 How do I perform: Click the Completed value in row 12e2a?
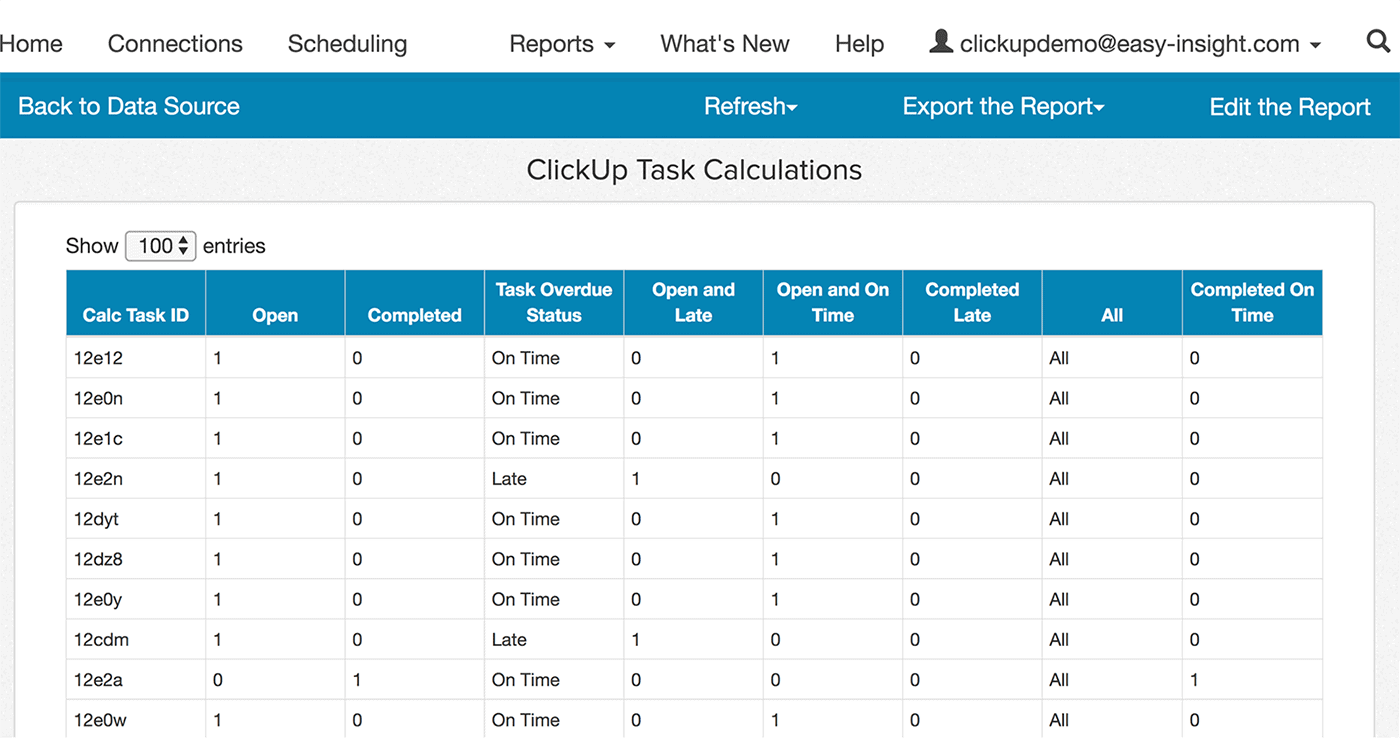click(x=357, y=680)
